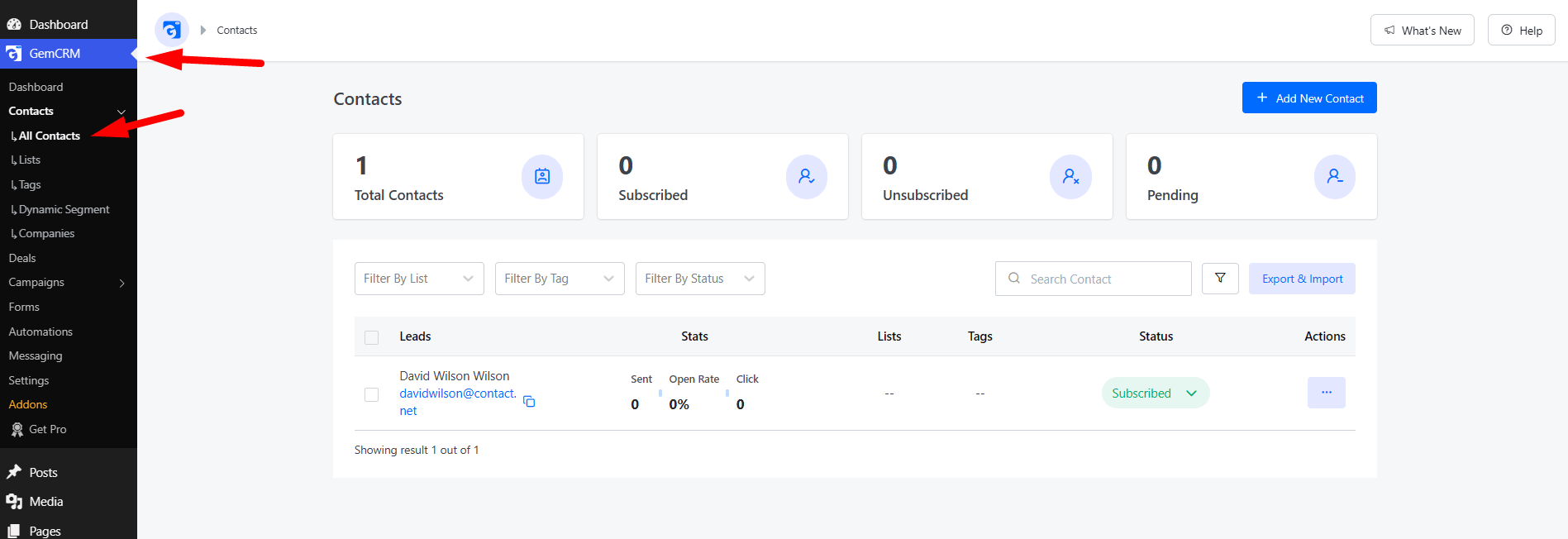
Task: Open All Contacts in sidebar
Action: pos(50,136)
